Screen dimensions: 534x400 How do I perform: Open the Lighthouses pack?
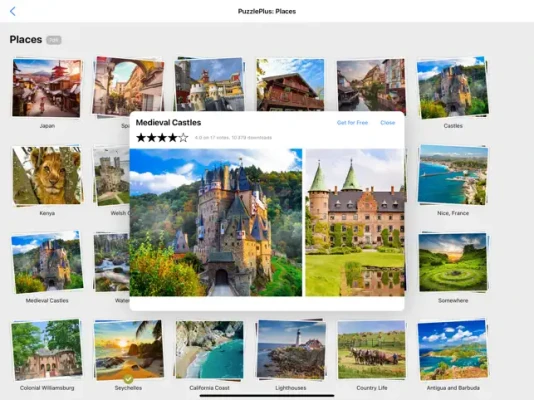(290, 350)
